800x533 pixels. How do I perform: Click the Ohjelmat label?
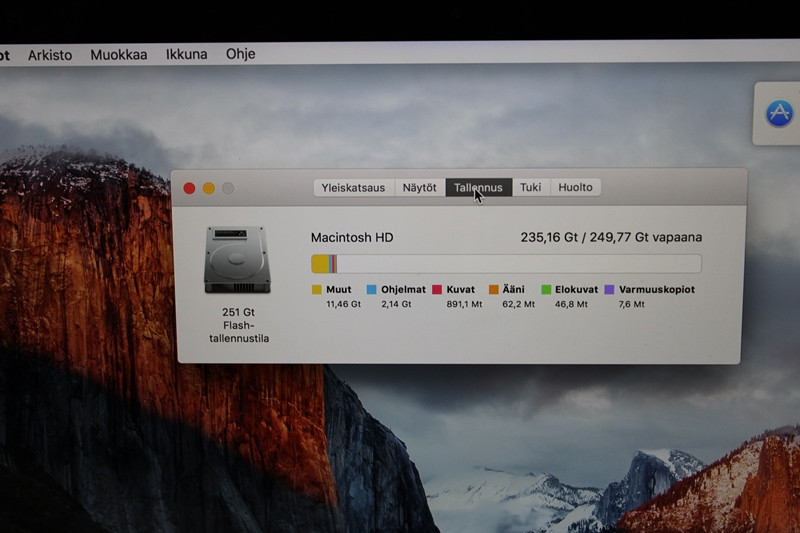(403, 290)
